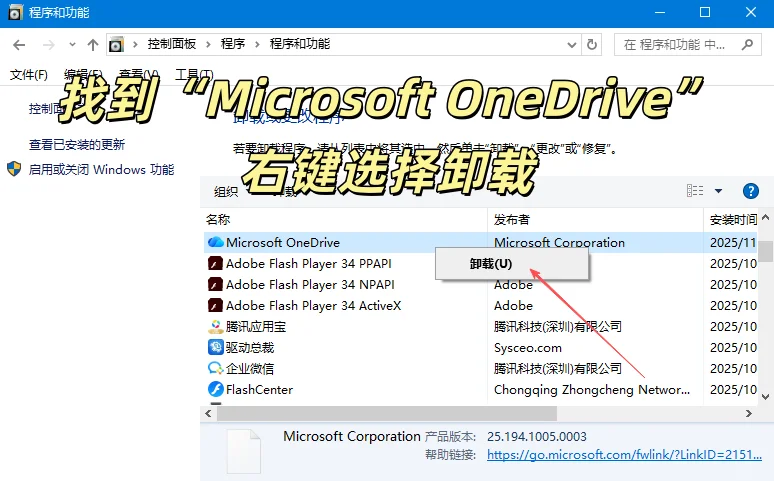Select Adobe Flash Player 34 PPAPI
Screen dimensions: 774x481
point(309,264)
